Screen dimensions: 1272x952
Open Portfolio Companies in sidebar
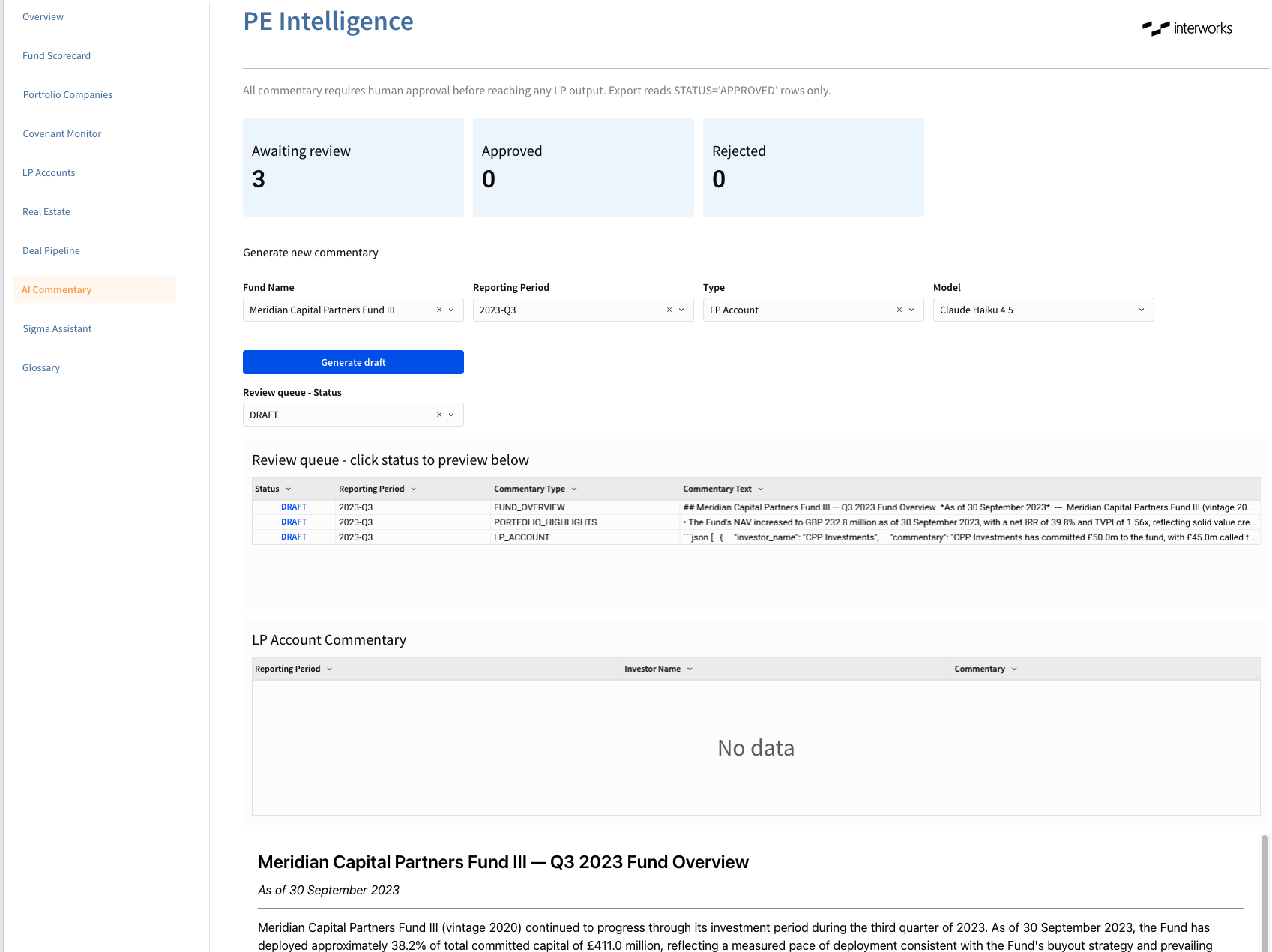[x=67, y=94]
